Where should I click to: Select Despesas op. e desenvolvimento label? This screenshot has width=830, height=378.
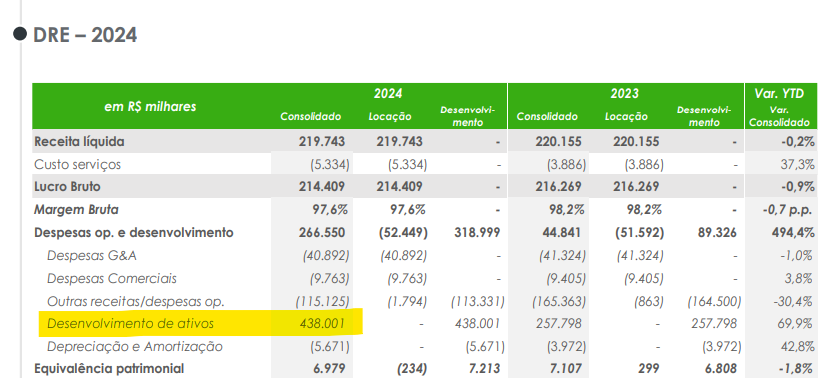[x=134, y=232]
